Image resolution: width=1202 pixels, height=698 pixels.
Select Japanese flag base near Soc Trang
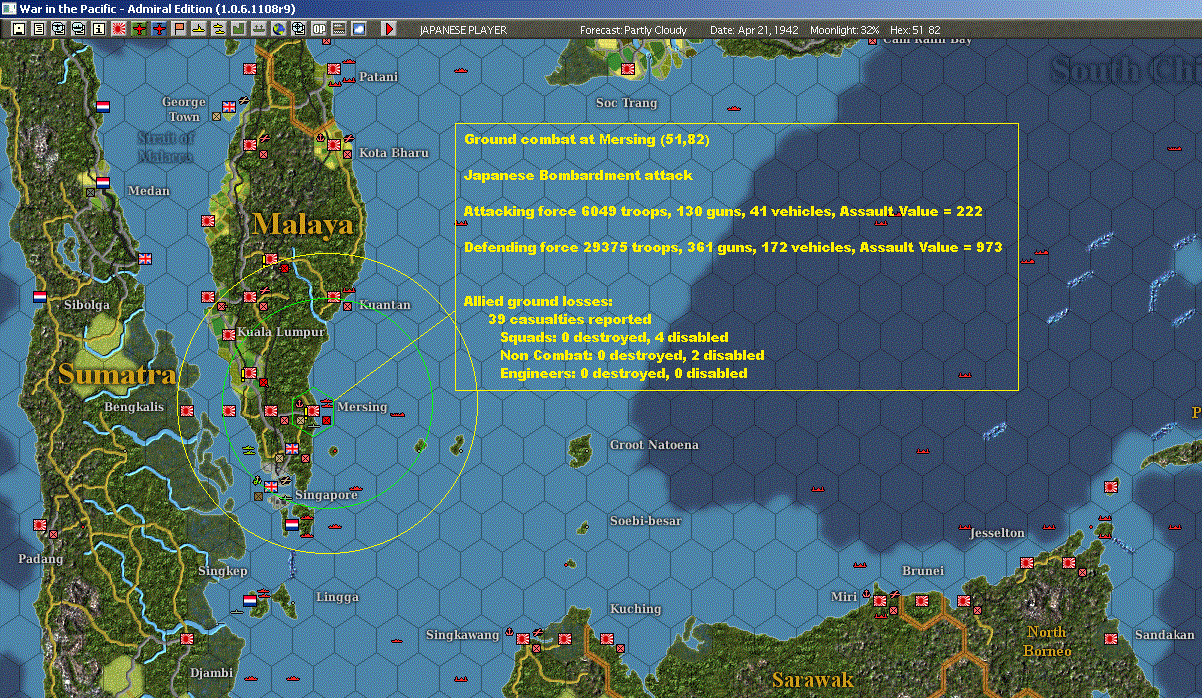[x=628, y=69]
